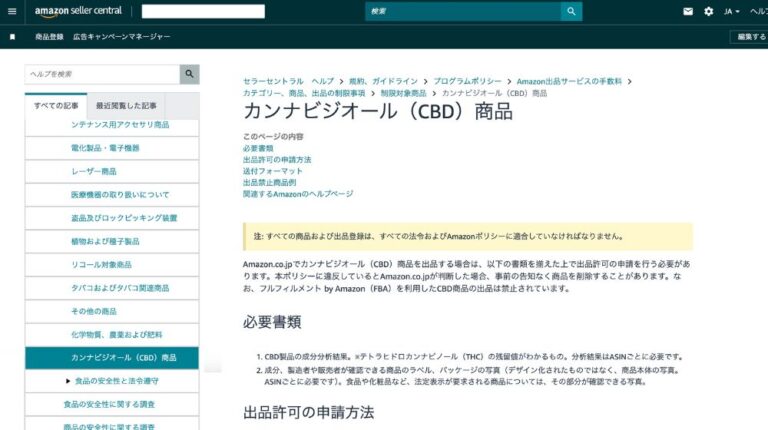Image resolution: width=768 pixels, height=430 pixels.
Task: Click the カンナビジオール（CBD）商品 page heading
Action: [x=378, y=112]
